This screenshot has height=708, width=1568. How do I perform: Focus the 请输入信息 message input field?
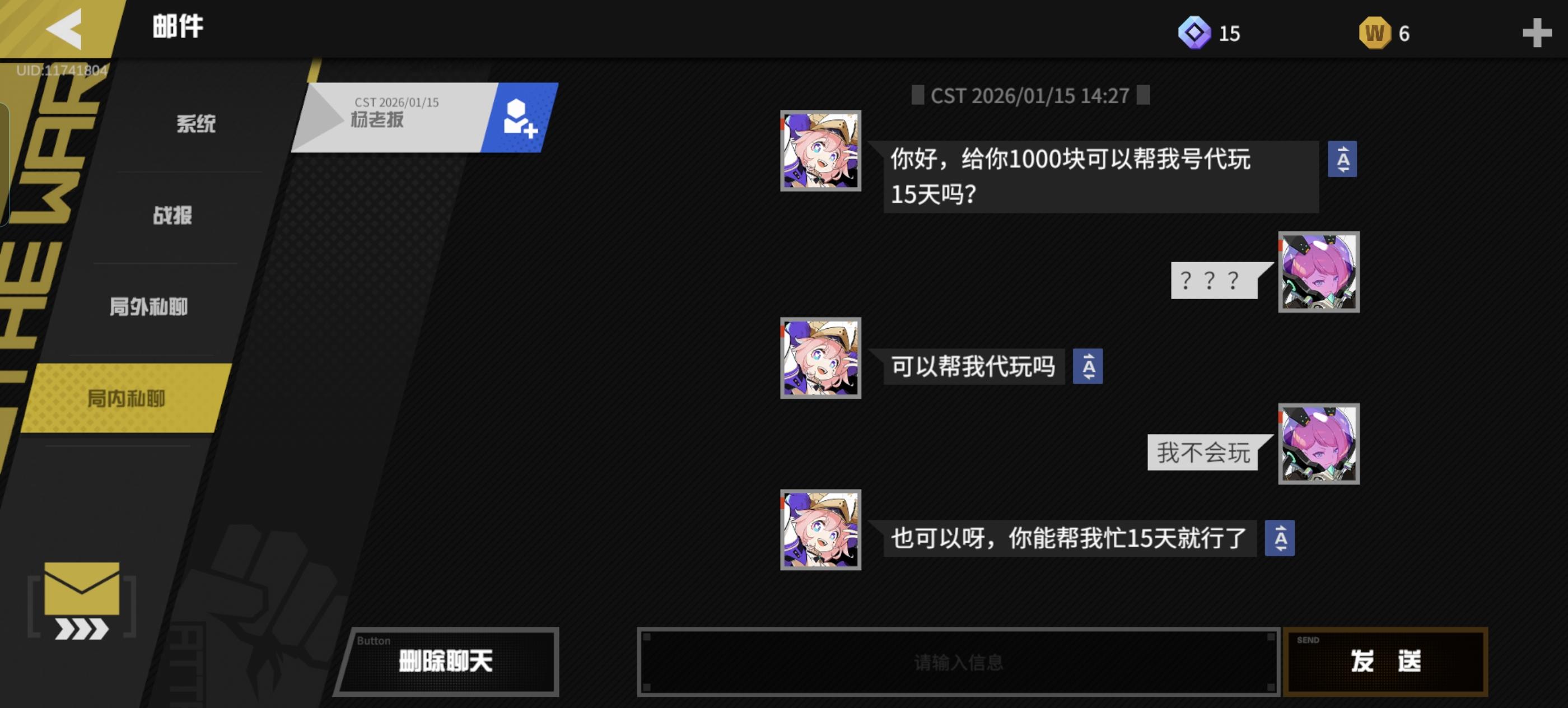(x=958, y=662)
